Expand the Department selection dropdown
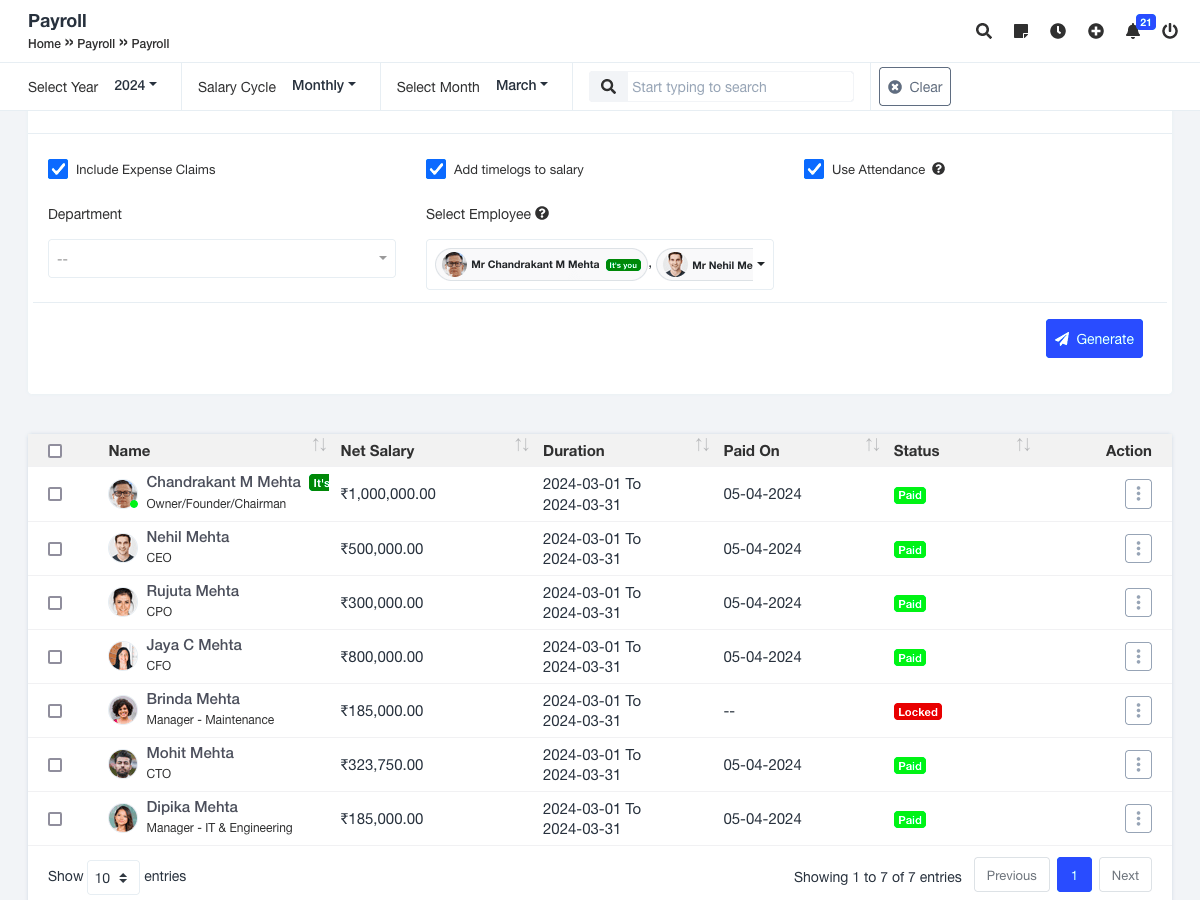This screenshot has width=1200, height=900. [221, 258]
